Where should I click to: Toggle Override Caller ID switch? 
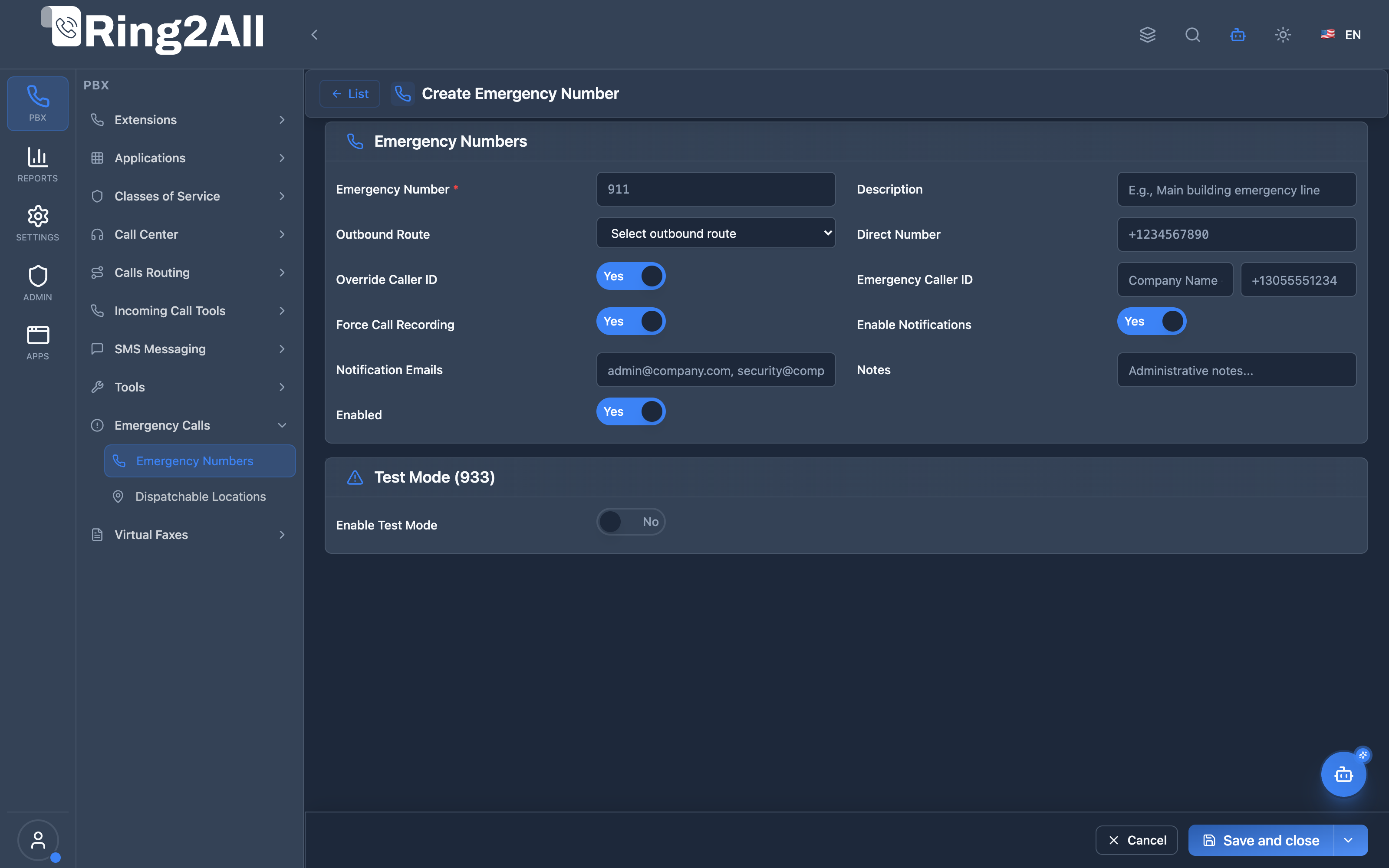(631, 276)
